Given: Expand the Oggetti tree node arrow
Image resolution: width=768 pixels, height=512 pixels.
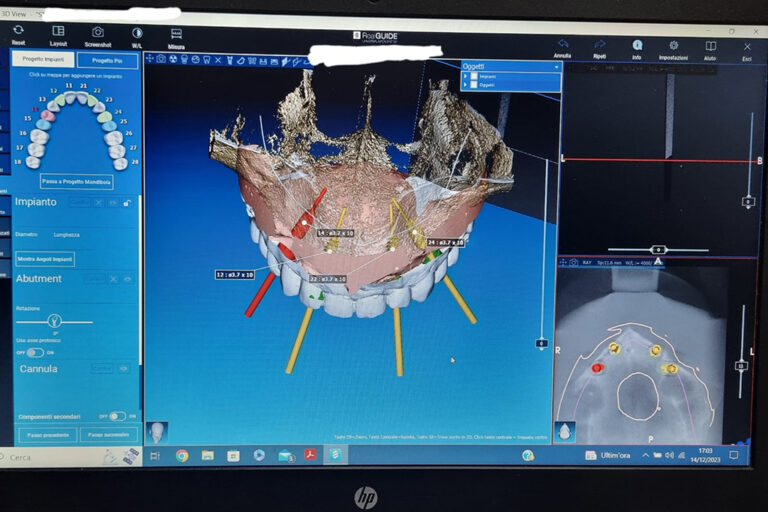Looking at the screenshot, I should click(x=465, y=85).
